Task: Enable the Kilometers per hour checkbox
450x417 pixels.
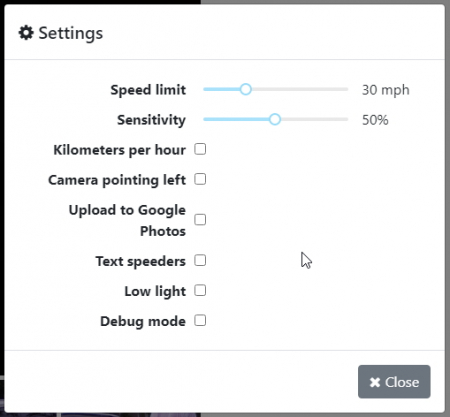Action: pyautogui.click(x=200, y=149)
